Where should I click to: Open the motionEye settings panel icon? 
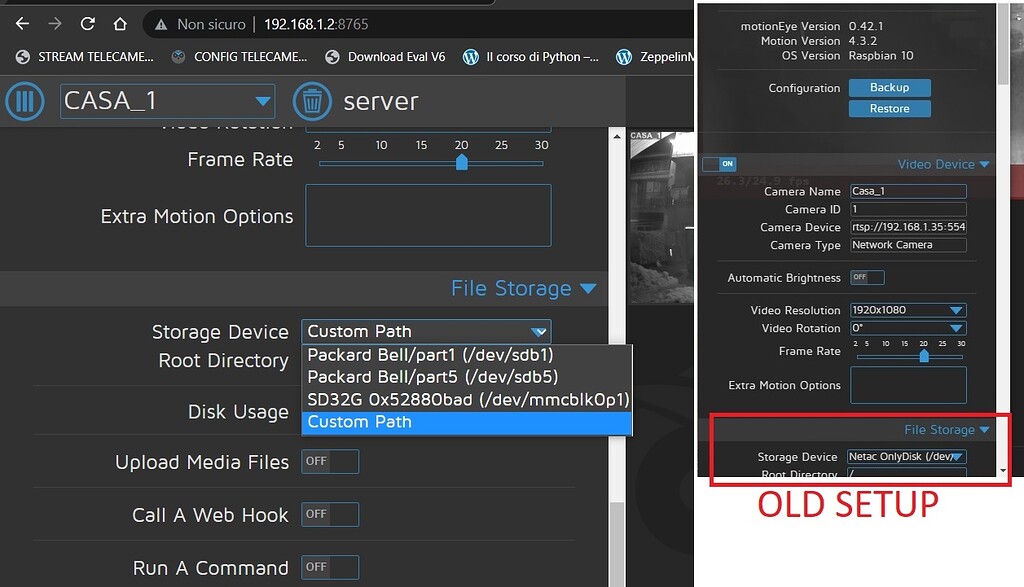24,101
